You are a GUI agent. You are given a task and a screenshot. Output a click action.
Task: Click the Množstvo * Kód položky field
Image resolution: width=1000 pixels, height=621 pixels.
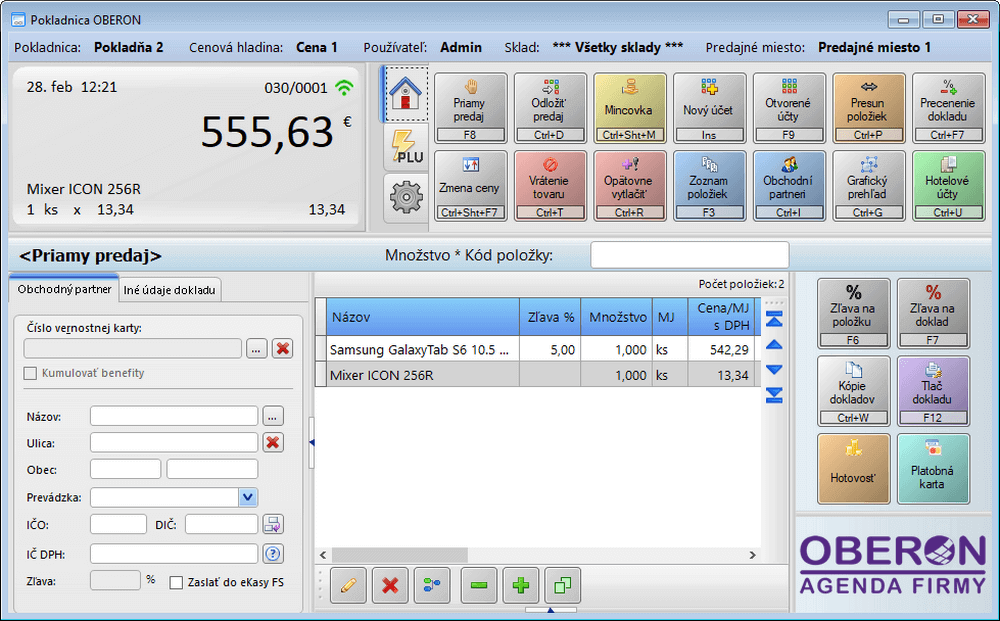point(689,255)
